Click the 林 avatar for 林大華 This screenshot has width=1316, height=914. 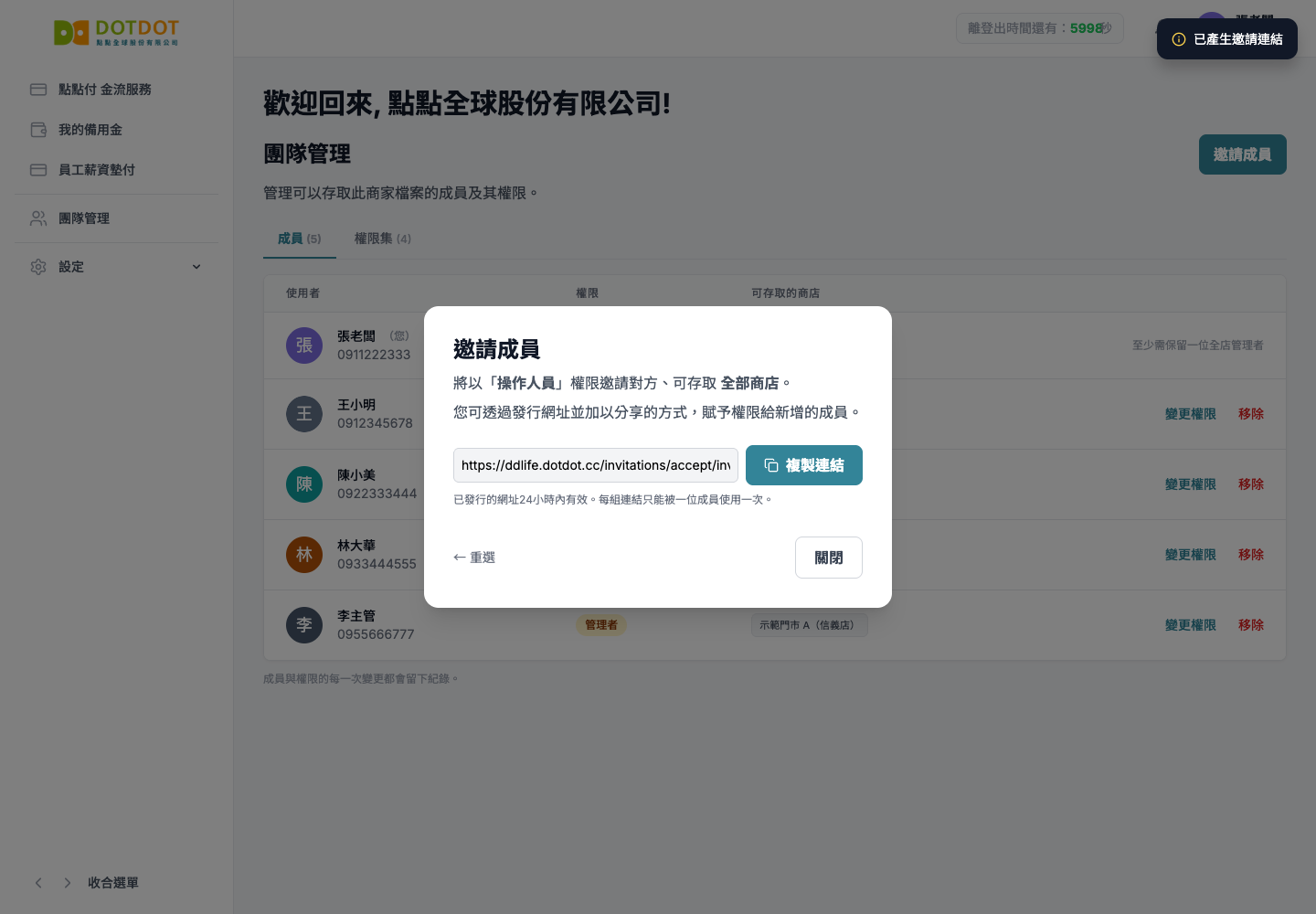click(304, 555)
